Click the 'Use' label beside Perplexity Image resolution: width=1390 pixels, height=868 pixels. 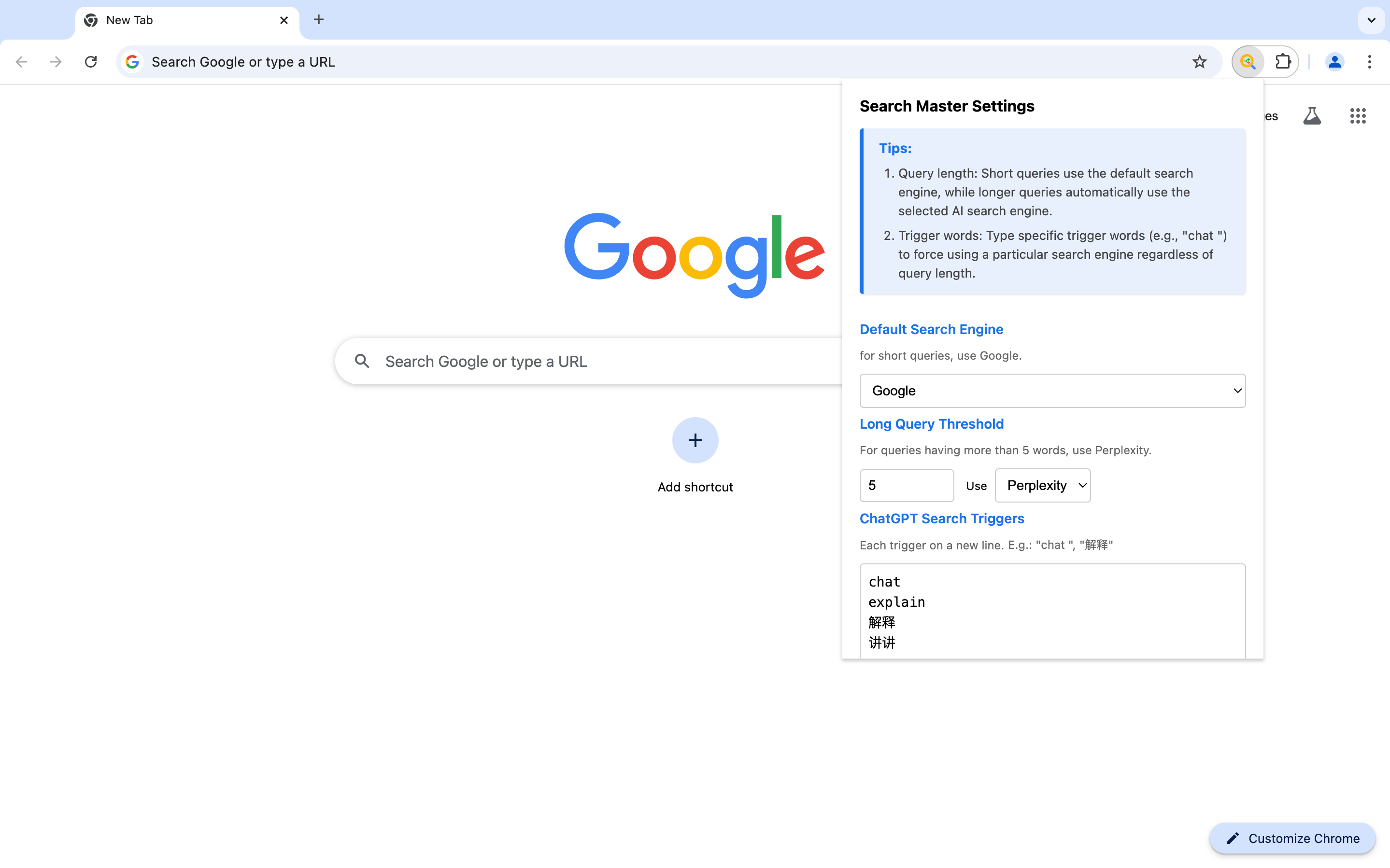976,486
